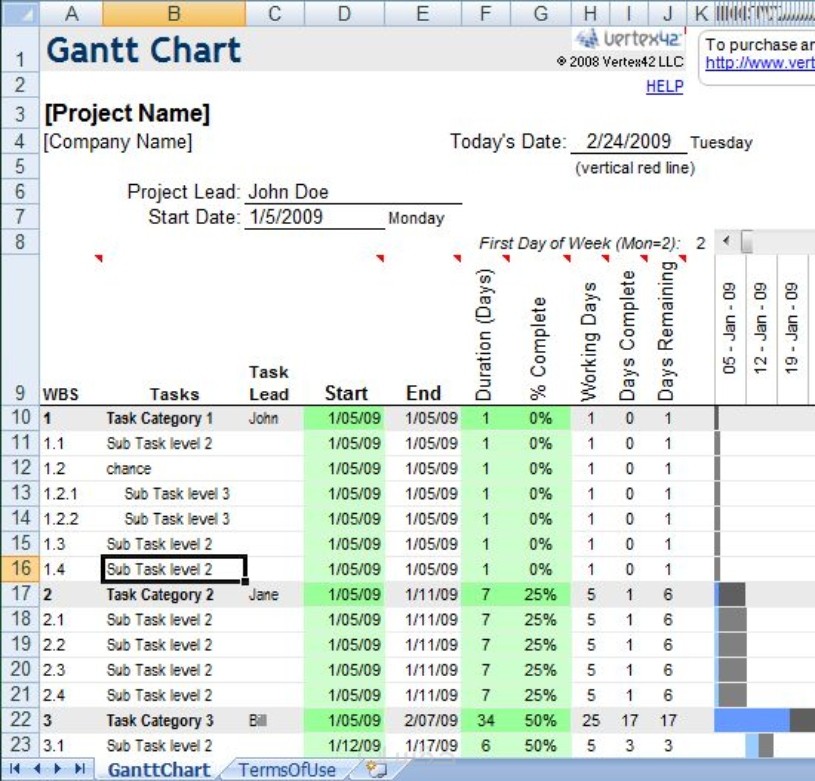Click the Vertex42 logo image
Viewport: 815px width, 781px height.
(x=629, y=39)
